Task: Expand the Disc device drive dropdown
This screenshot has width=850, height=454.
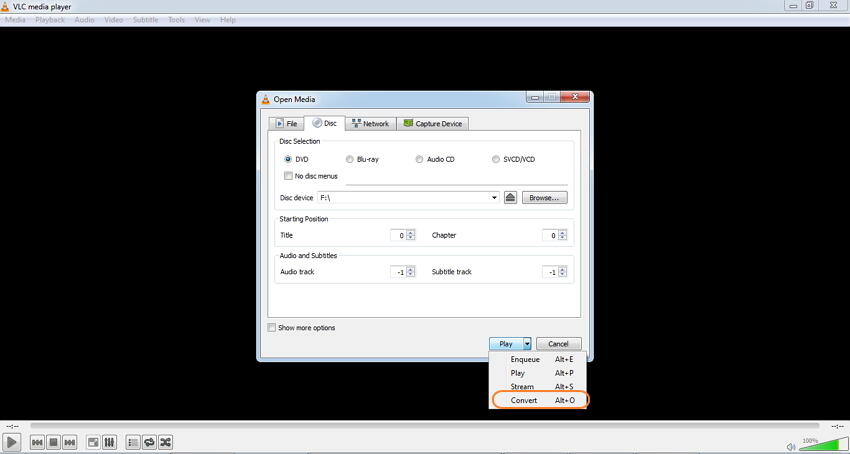Action: point(494,198)
